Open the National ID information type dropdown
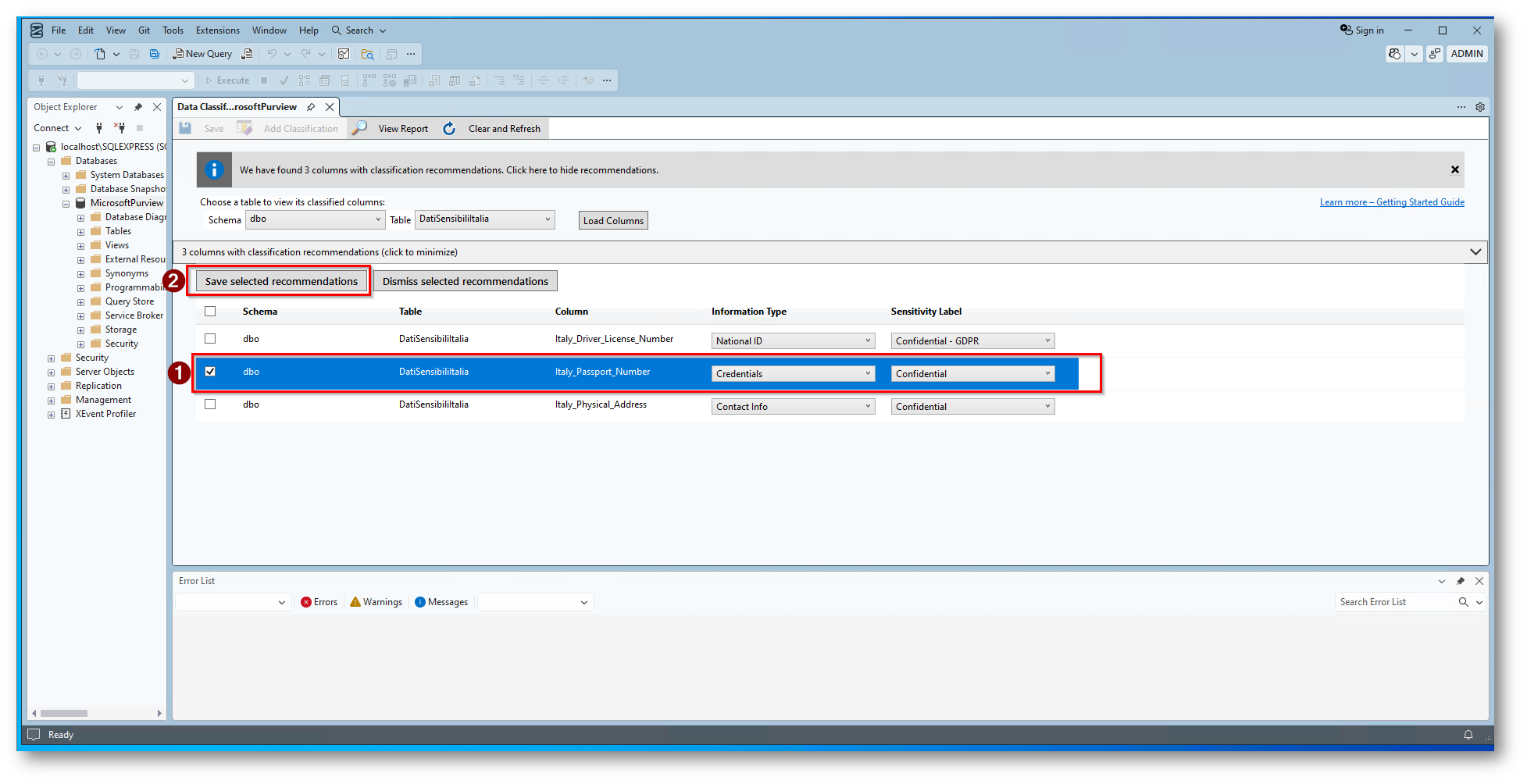 [793, 341]
